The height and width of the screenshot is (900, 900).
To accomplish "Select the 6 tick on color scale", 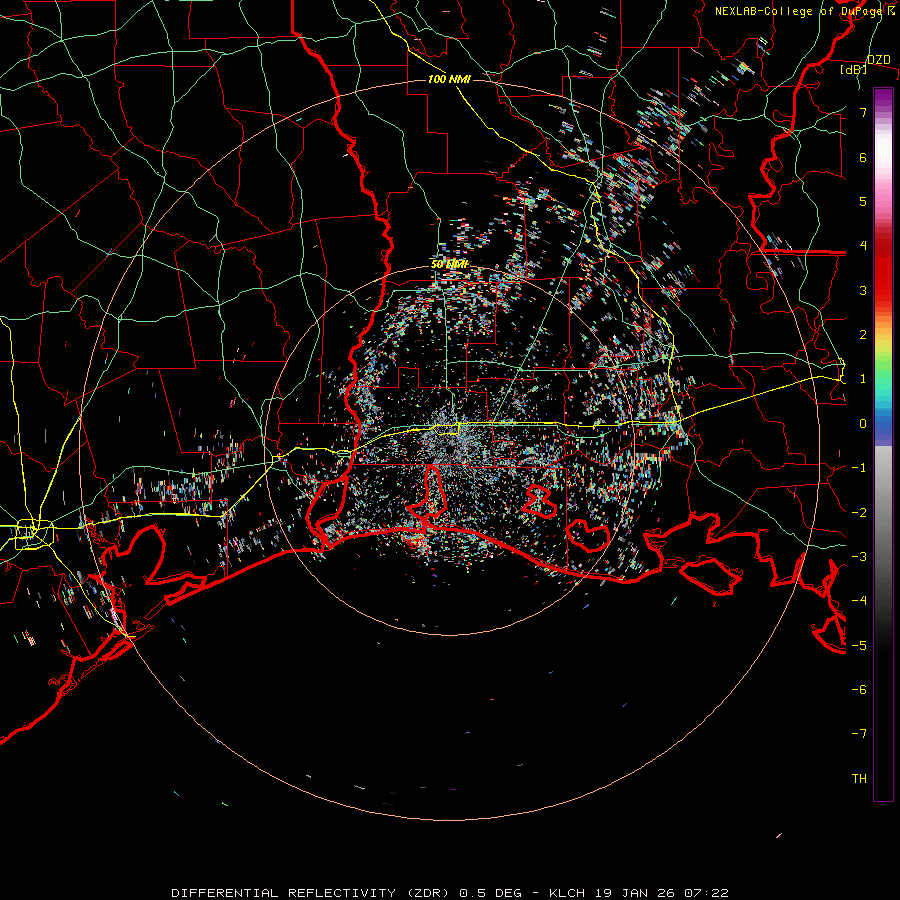I will [x=863, y=157].
